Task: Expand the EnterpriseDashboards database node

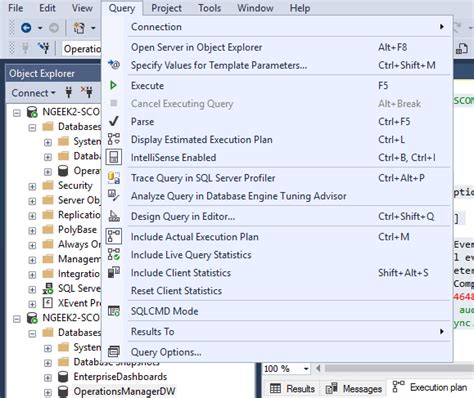Action: (x=48, y=378)
